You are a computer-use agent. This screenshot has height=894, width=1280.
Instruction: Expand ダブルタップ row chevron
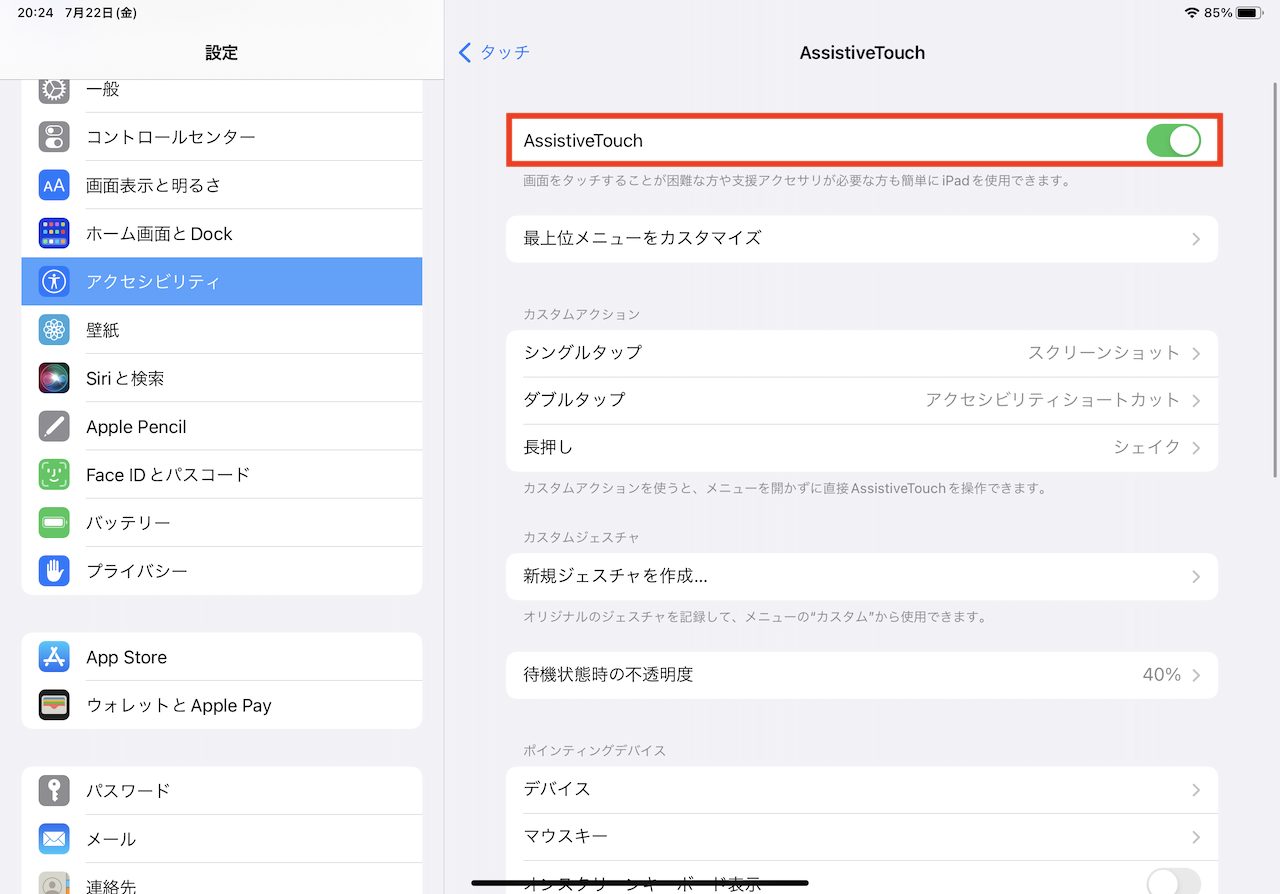[1196, 400]
